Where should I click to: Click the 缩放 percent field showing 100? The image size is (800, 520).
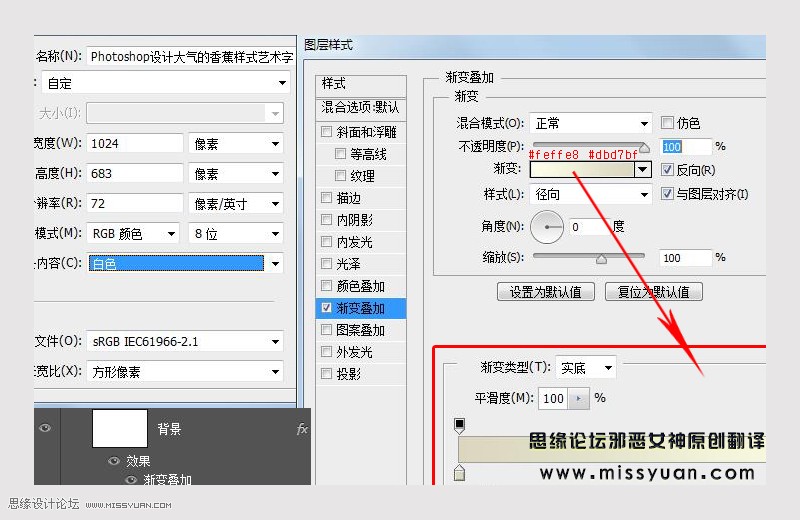tap(686, 258)
